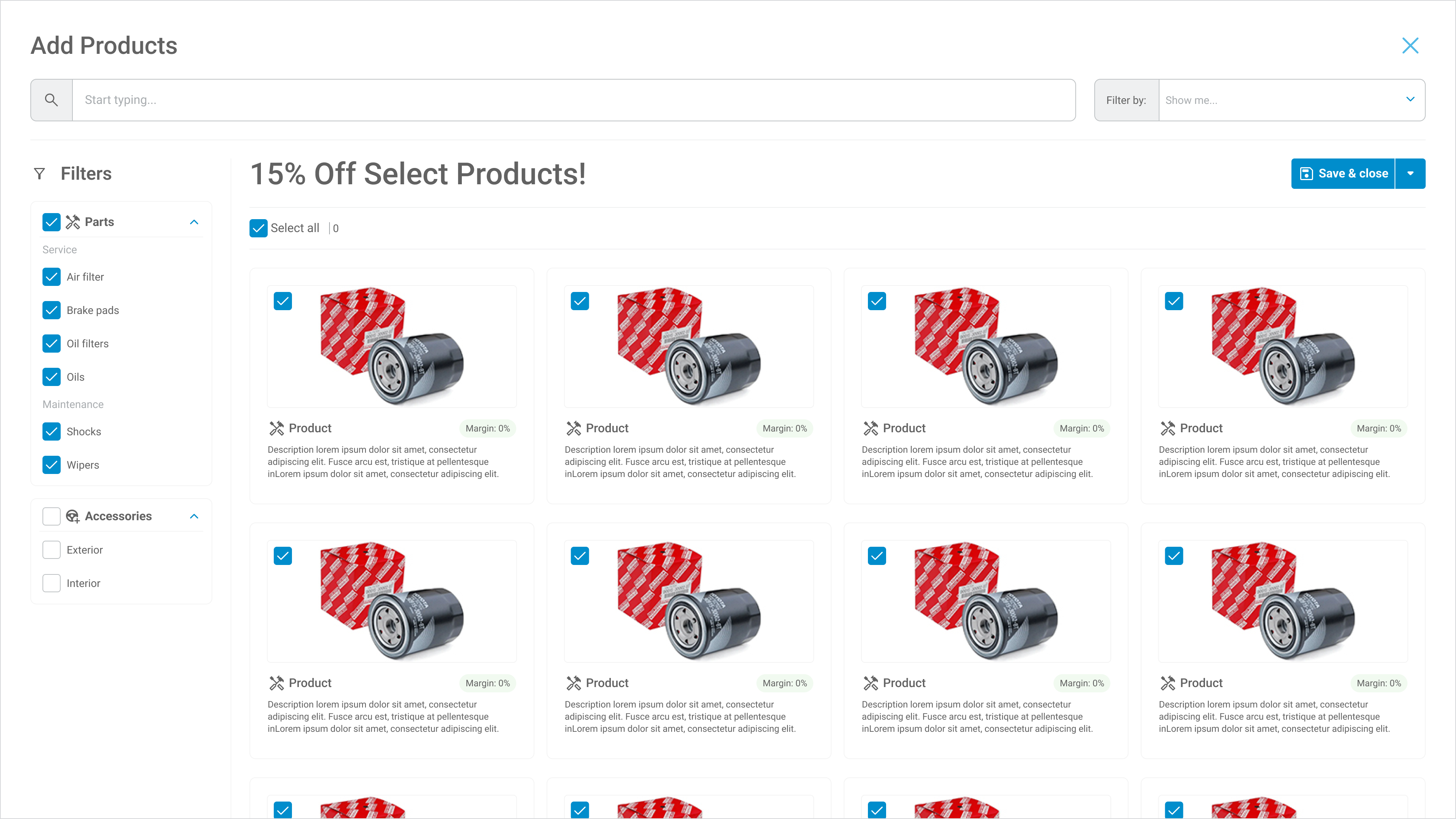Click third product's oil filter image

pyautogui.click(x=986, y=347)
